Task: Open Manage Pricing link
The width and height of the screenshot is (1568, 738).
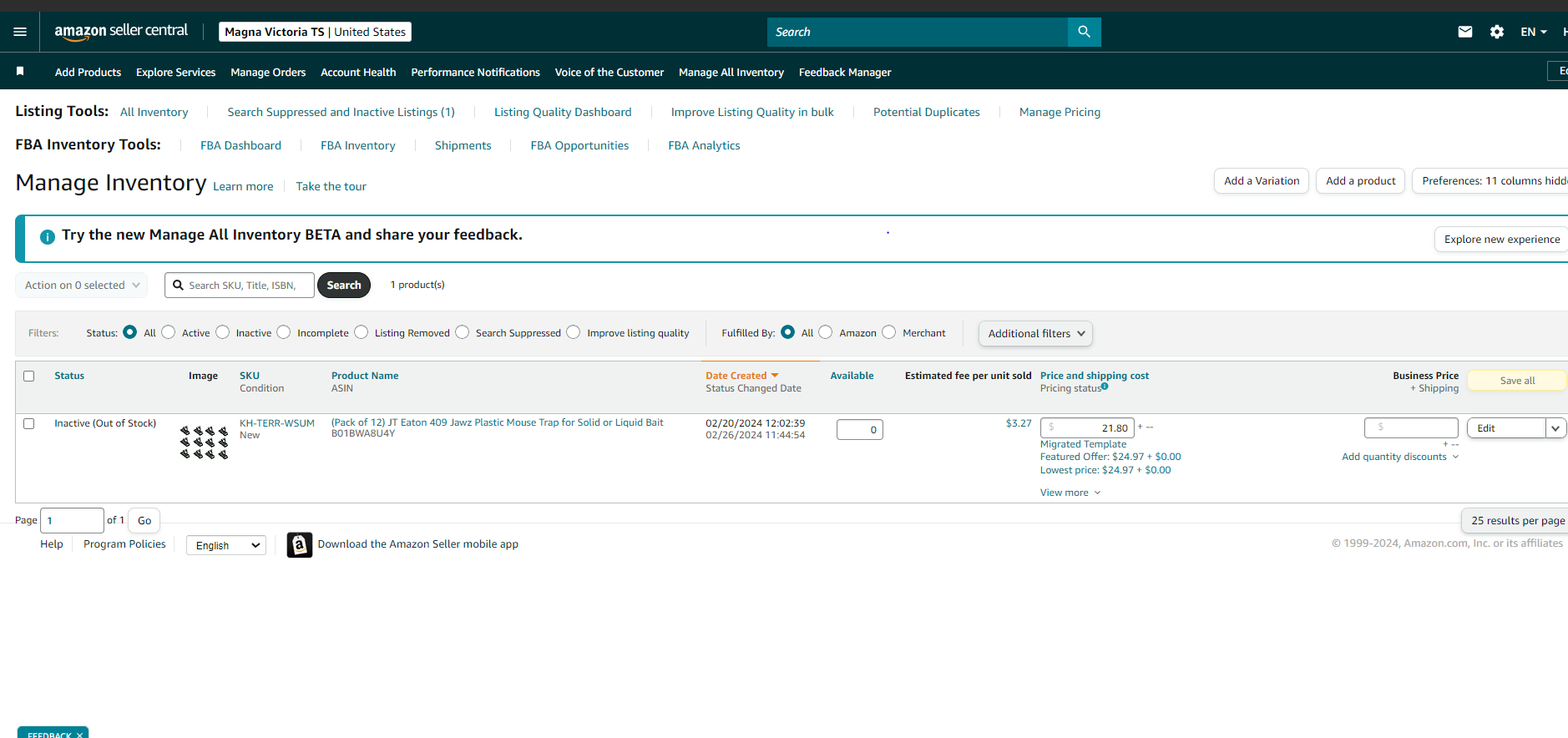Action: [x=1060, y=112]
